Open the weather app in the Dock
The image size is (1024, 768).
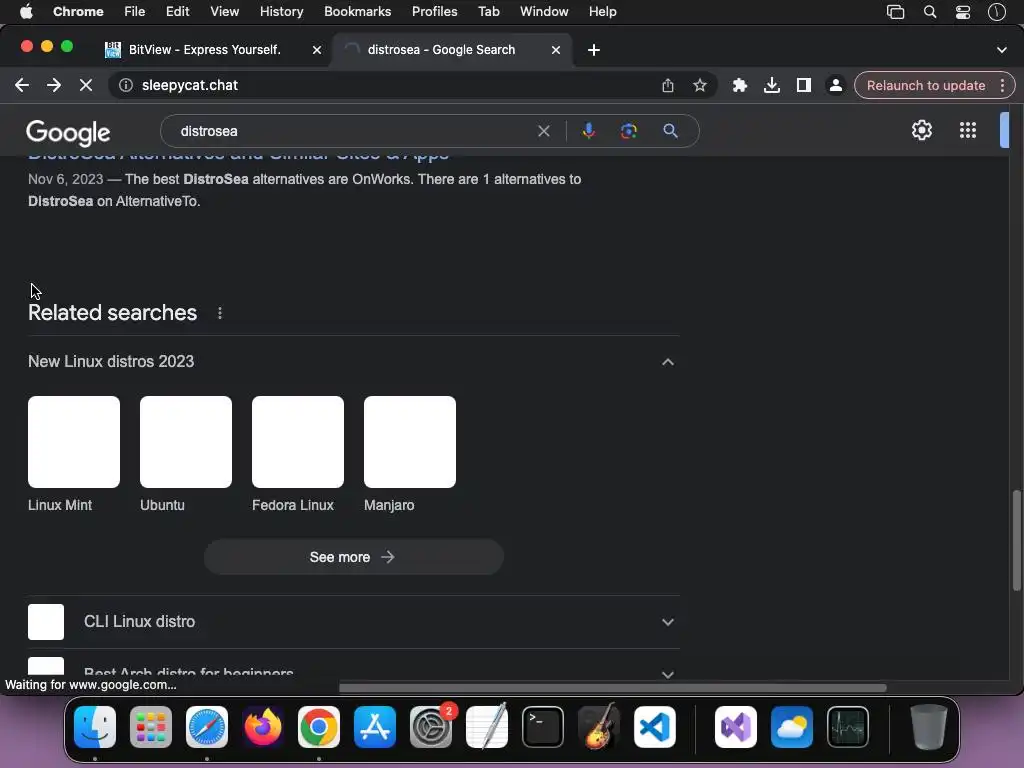click(x=792, y=727)
